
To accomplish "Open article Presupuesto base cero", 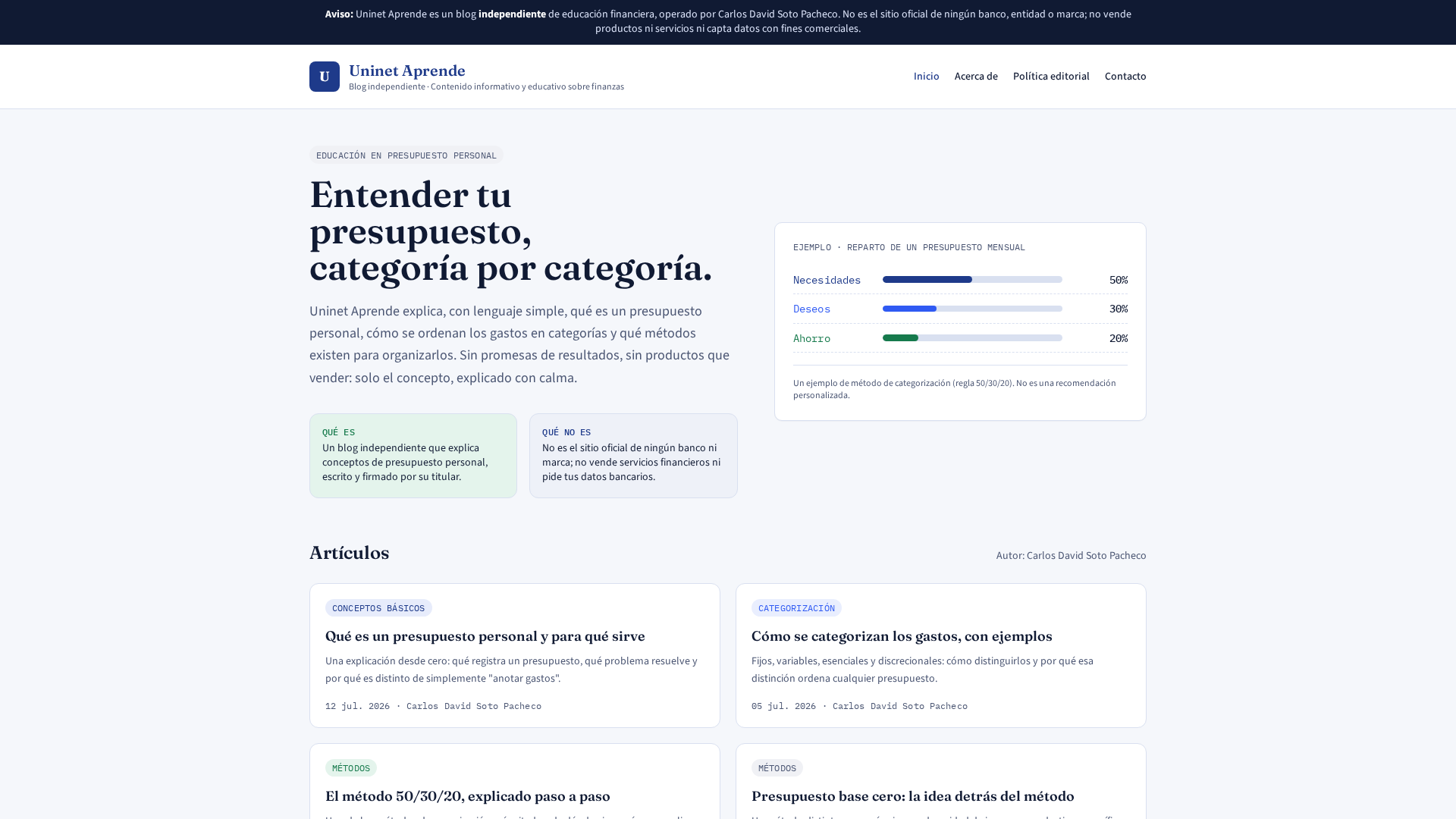I will pyautogui.click(x=912, y=795).
